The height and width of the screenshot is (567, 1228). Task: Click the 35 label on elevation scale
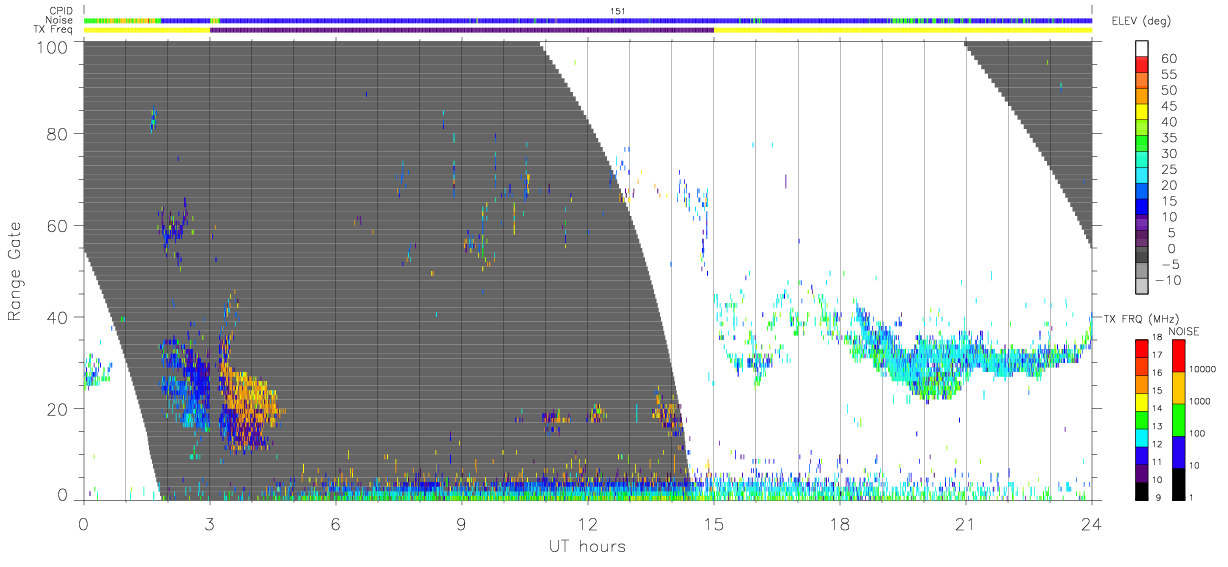[x=1167, y=137]
